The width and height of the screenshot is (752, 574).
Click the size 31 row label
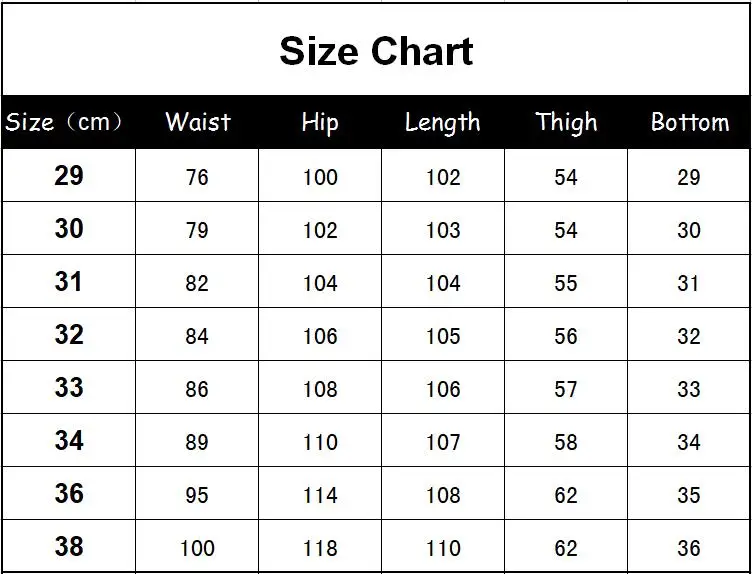click(69, 281)
